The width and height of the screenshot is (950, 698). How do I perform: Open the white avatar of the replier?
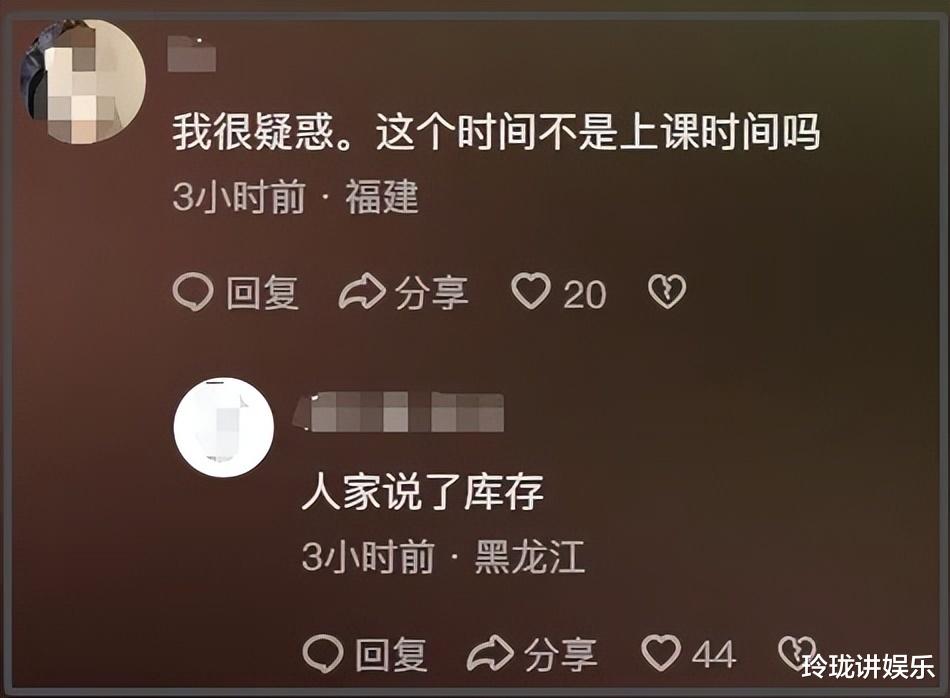coord(224,427)
